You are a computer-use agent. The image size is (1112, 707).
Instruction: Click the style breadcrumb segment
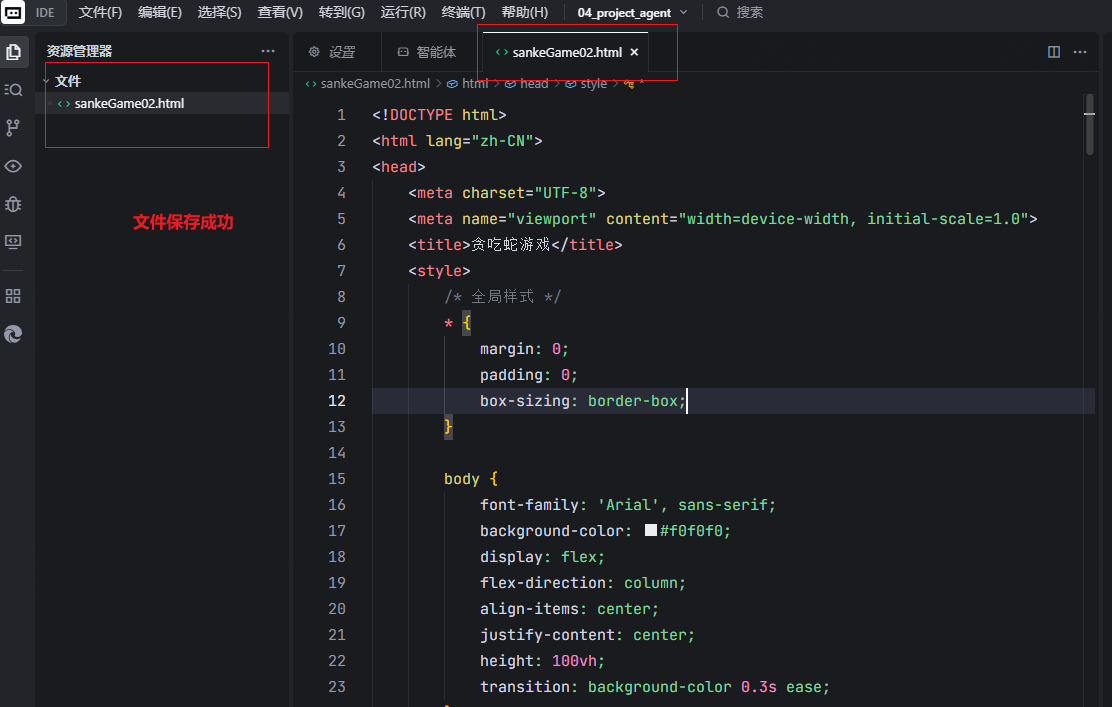point(593,84)
